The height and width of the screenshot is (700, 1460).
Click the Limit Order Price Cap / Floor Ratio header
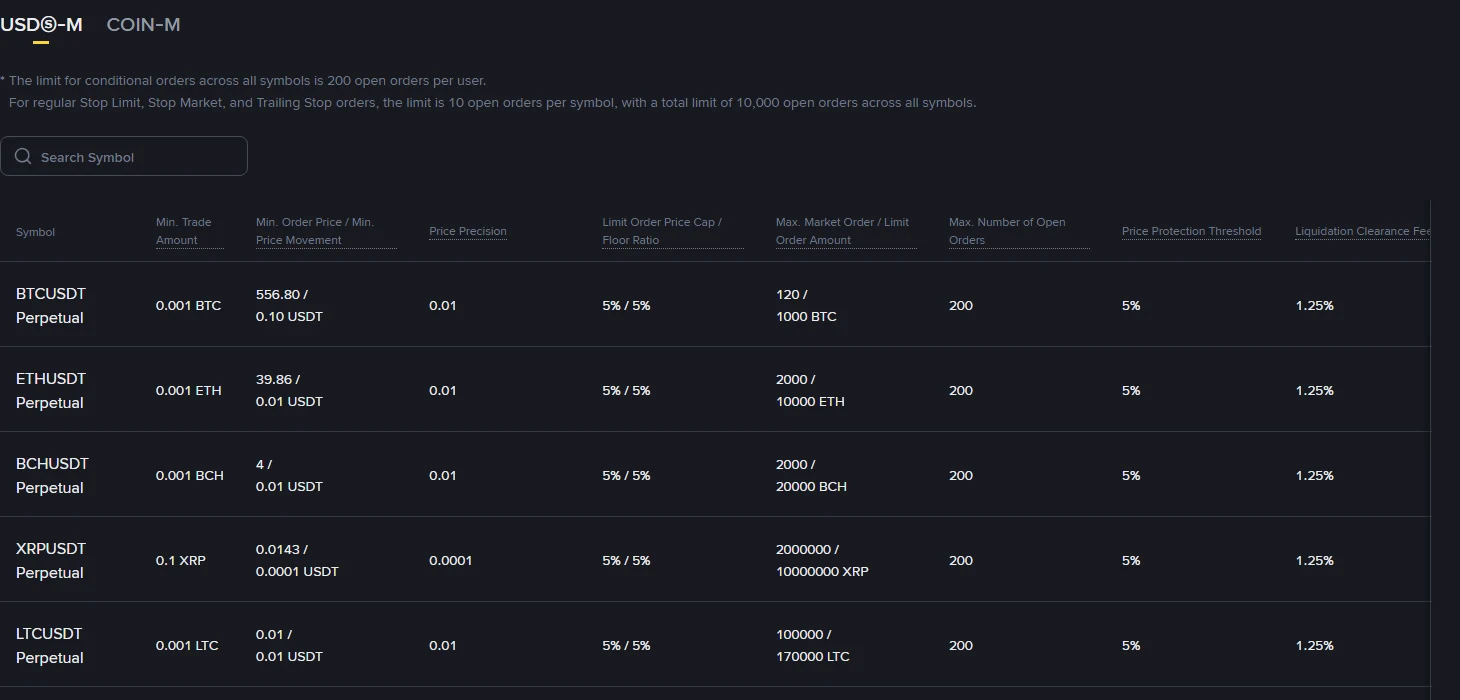(672, 231)
